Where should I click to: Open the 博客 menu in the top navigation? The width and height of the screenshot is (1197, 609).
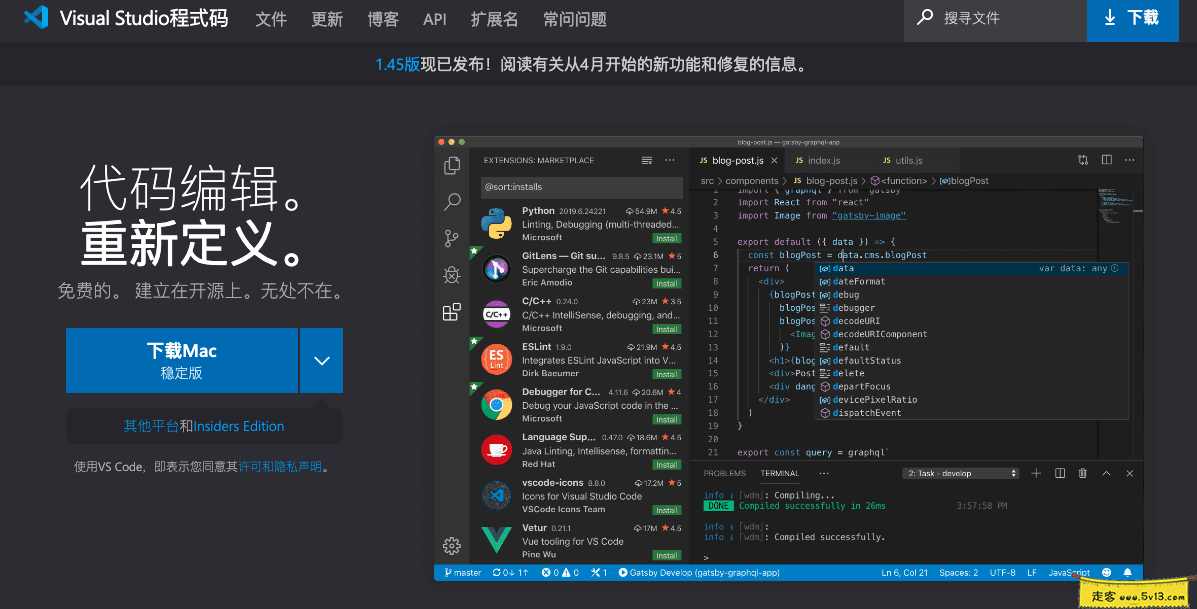[x=383, y=18]
